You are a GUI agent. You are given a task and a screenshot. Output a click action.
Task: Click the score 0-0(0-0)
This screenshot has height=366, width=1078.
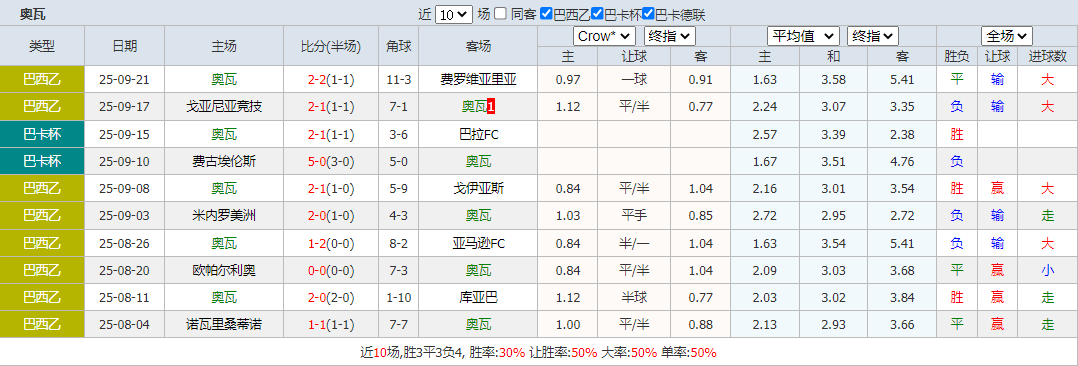pos(331,270)
